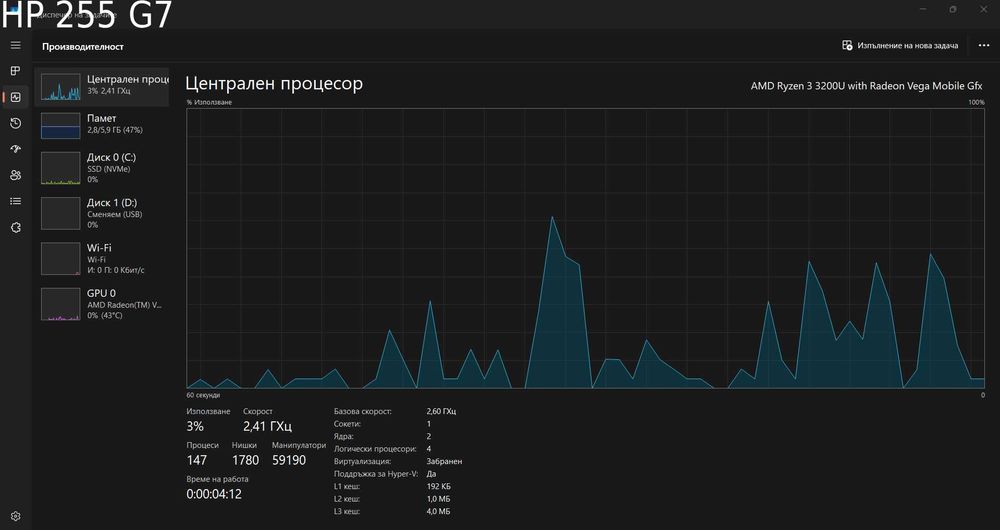
Task: Select the Wi-Fi performance item
Action: coord(102,258)
